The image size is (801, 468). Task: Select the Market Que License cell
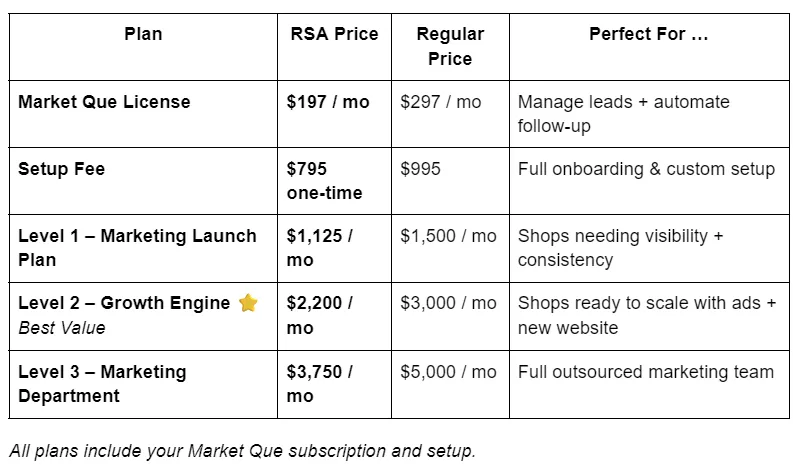tap(104, 102)
